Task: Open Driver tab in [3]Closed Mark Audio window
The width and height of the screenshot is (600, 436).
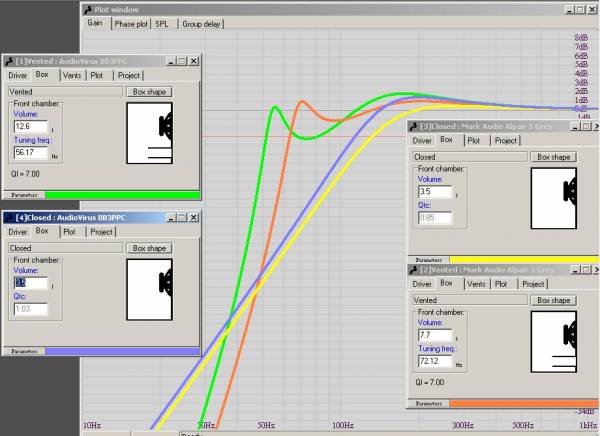Action: [422, 141]
